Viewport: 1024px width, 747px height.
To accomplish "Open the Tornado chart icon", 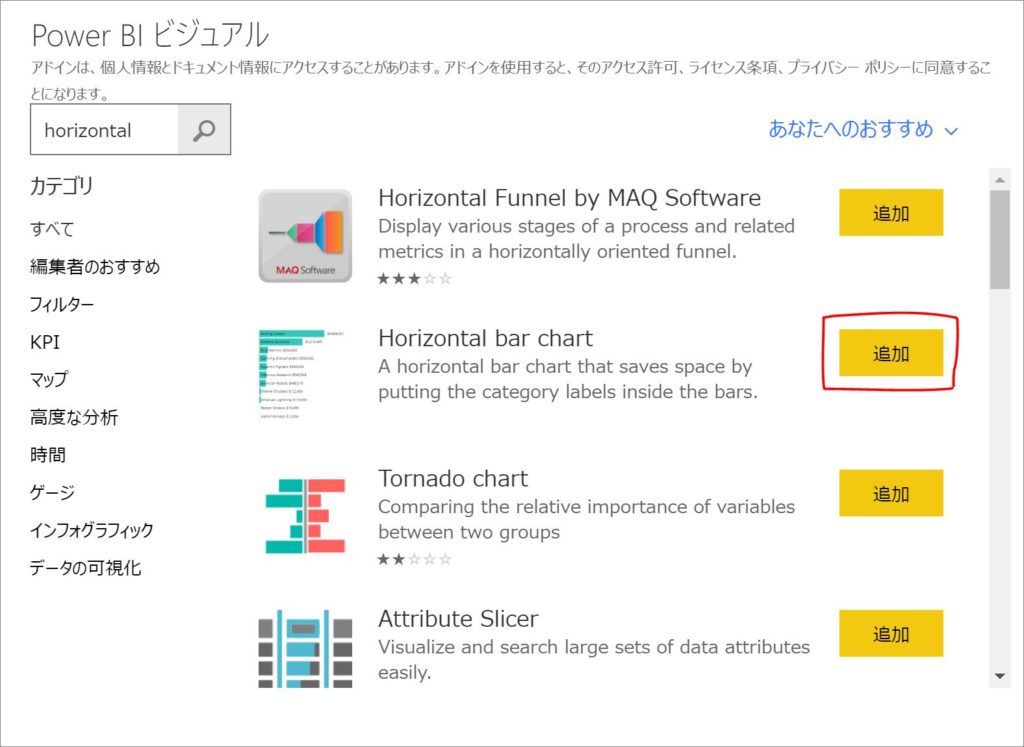I will [x=305, y=516].
